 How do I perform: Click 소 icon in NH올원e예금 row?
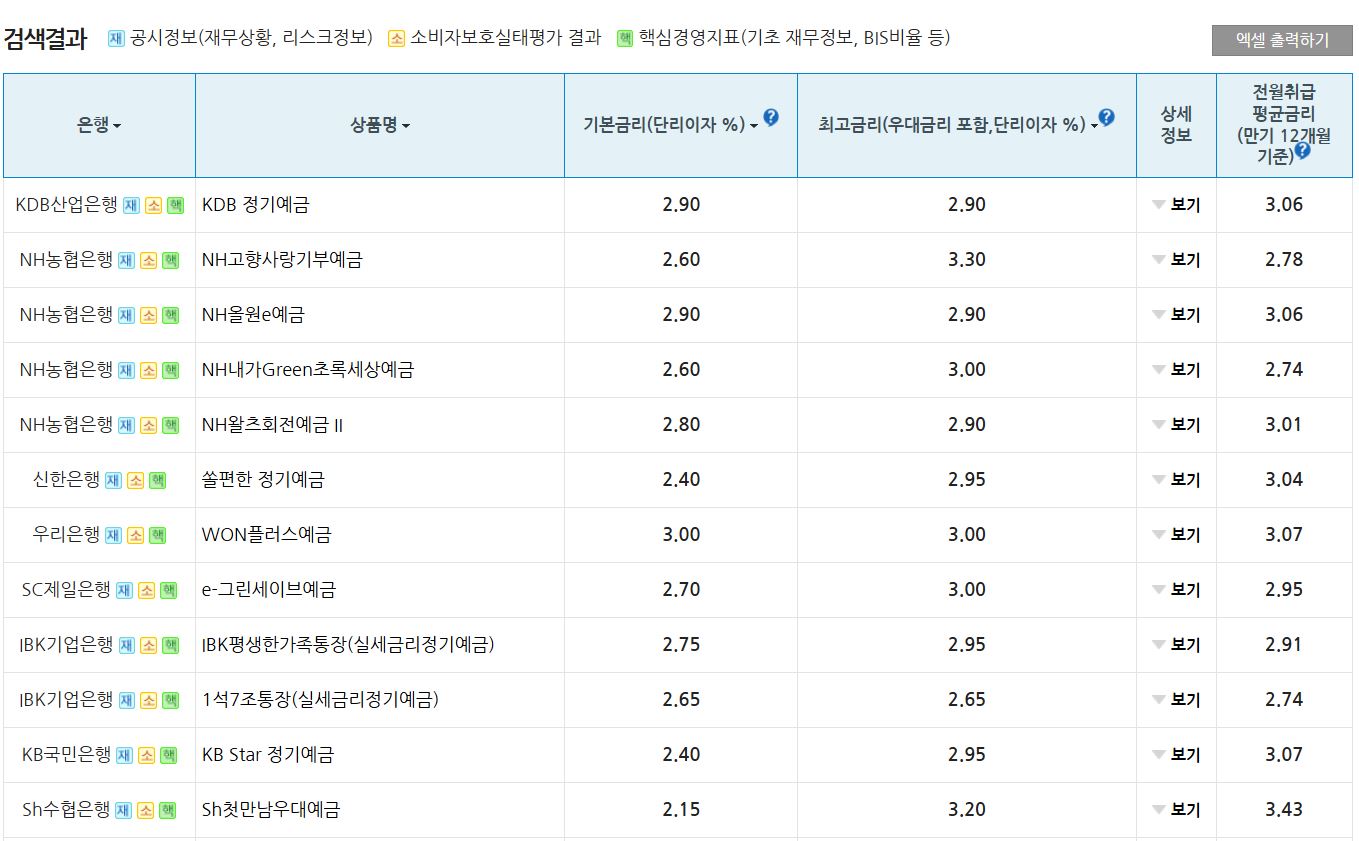click(148, 315)
